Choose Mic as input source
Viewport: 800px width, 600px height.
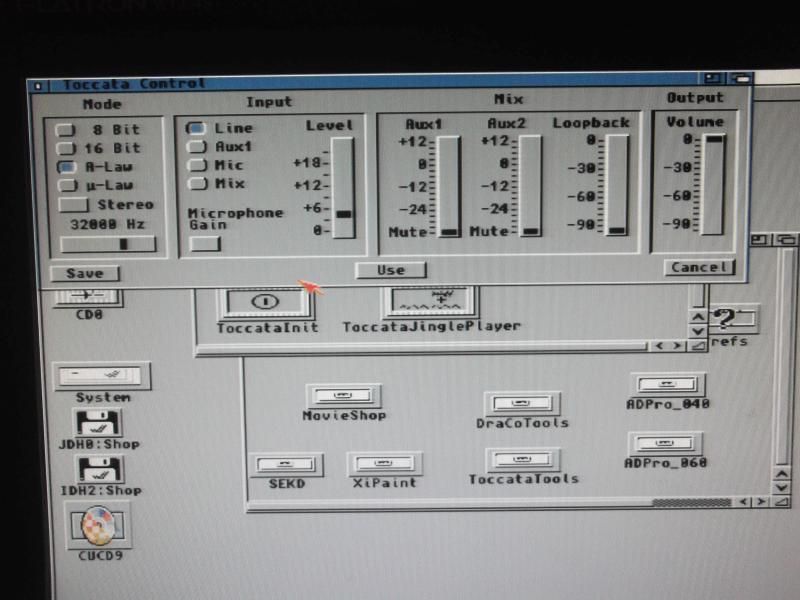(197, 165)
